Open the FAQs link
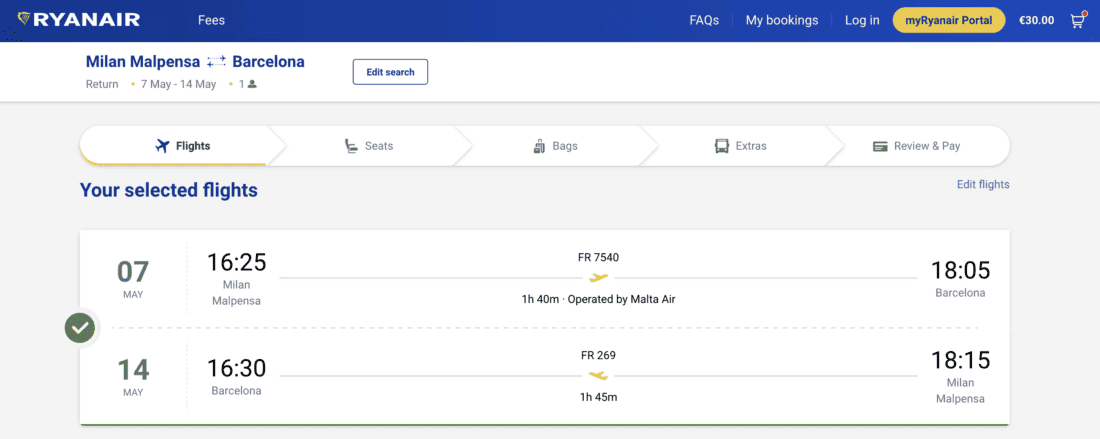 [704, 20]
